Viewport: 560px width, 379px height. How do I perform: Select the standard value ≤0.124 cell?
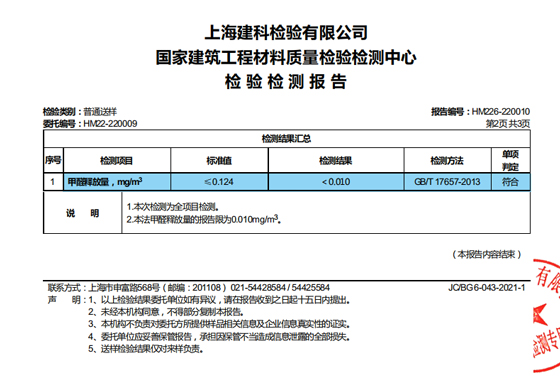(x=219, y=182)
